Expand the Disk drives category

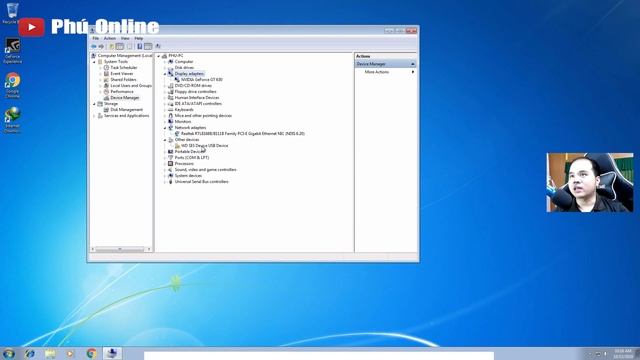pyautogui.click(x=165, y=68)
